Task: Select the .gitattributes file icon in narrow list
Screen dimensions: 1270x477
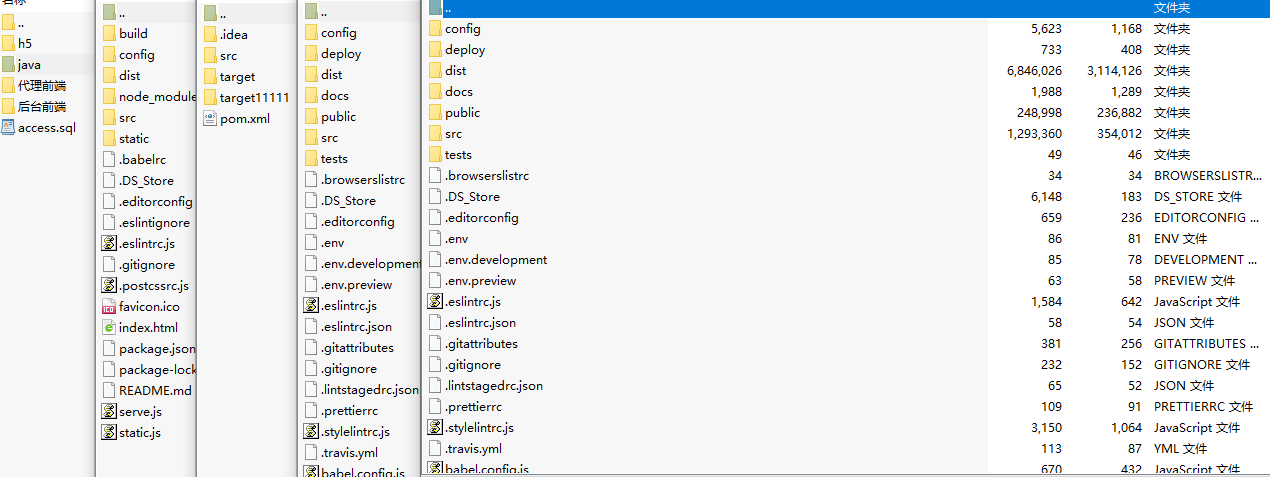Action: 311,348
